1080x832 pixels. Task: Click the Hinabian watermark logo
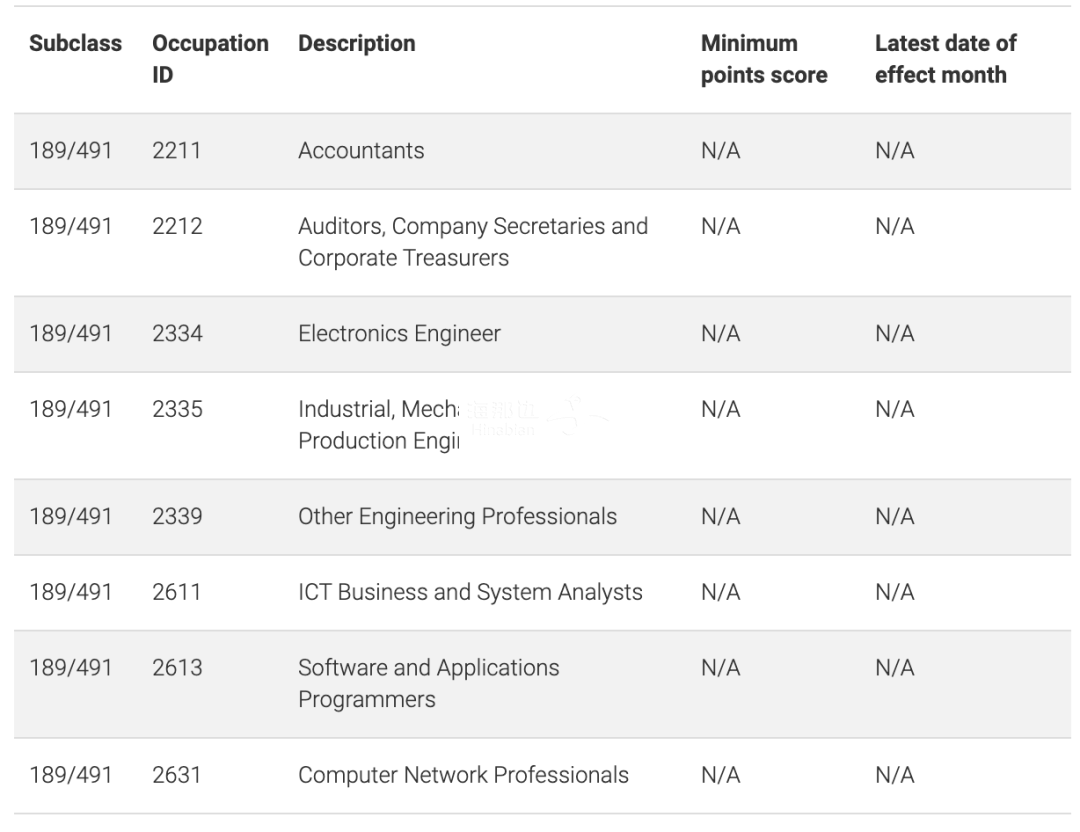click(537, 417)
